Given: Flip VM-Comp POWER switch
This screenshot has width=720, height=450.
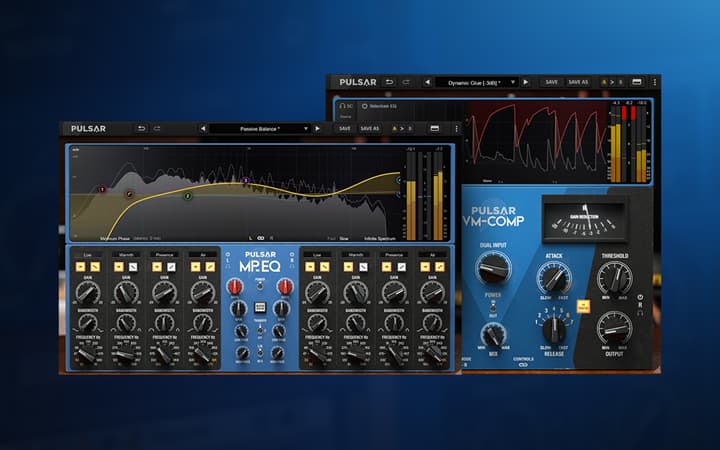Looking at the screenshot, I should click(x=493, y=306).
